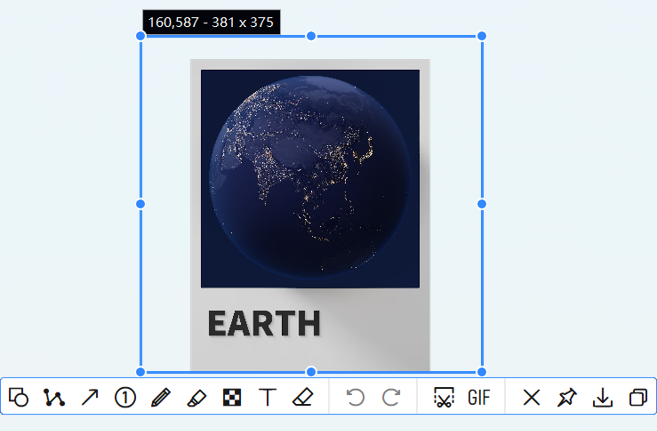
Task: Click the bottom-right selection handle
Action: coord(482,372)
